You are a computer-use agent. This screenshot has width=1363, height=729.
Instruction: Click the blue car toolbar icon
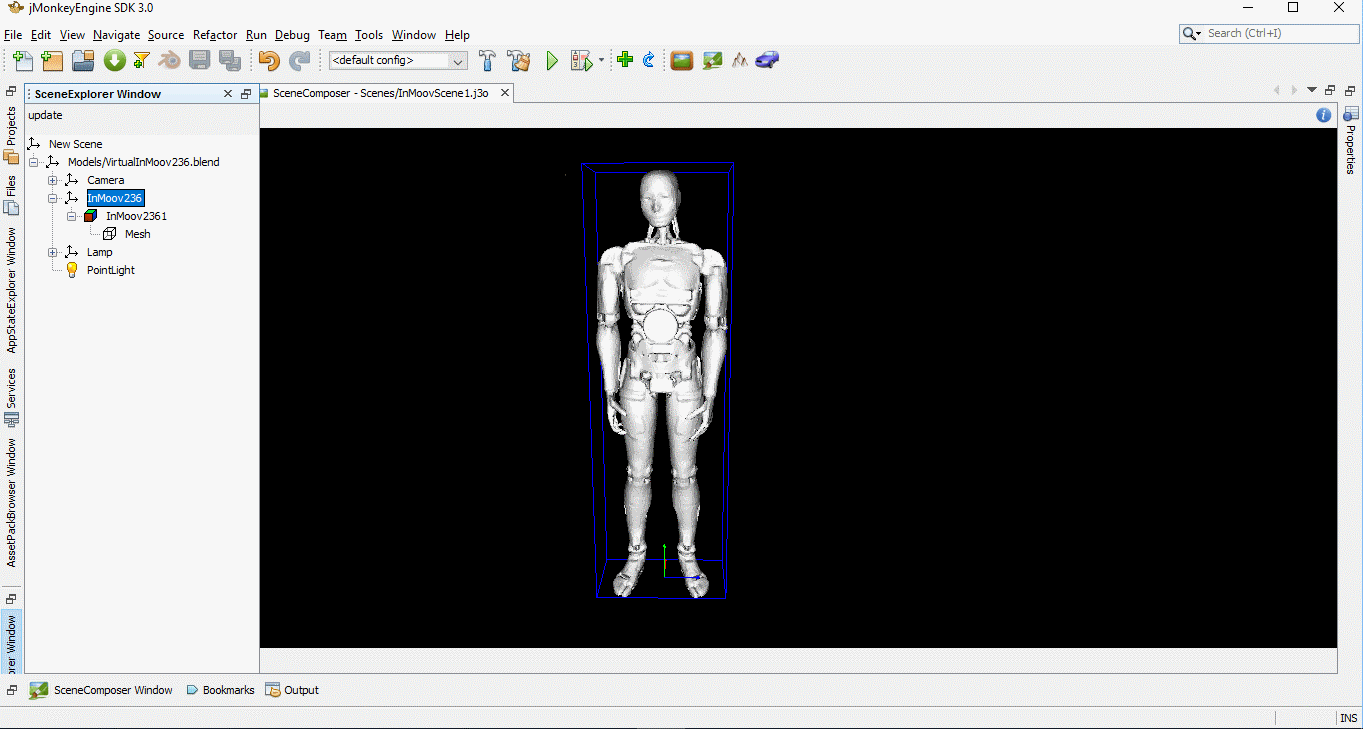767,60
